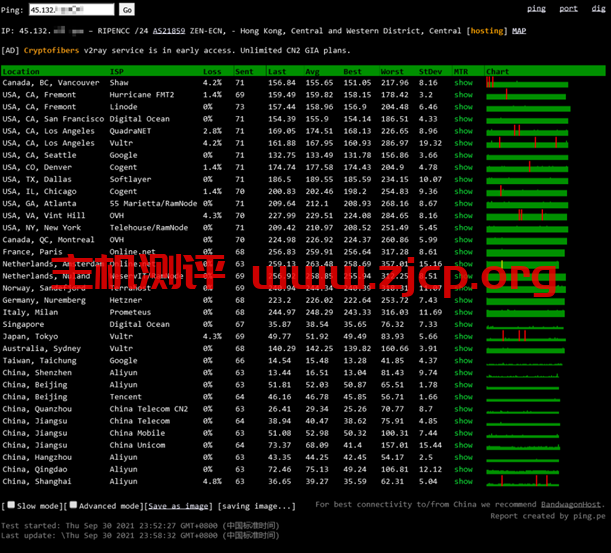Click the Last update timestamp line
Image resolution: width=611 pixels, height=553 pixels.
(140, 535)
